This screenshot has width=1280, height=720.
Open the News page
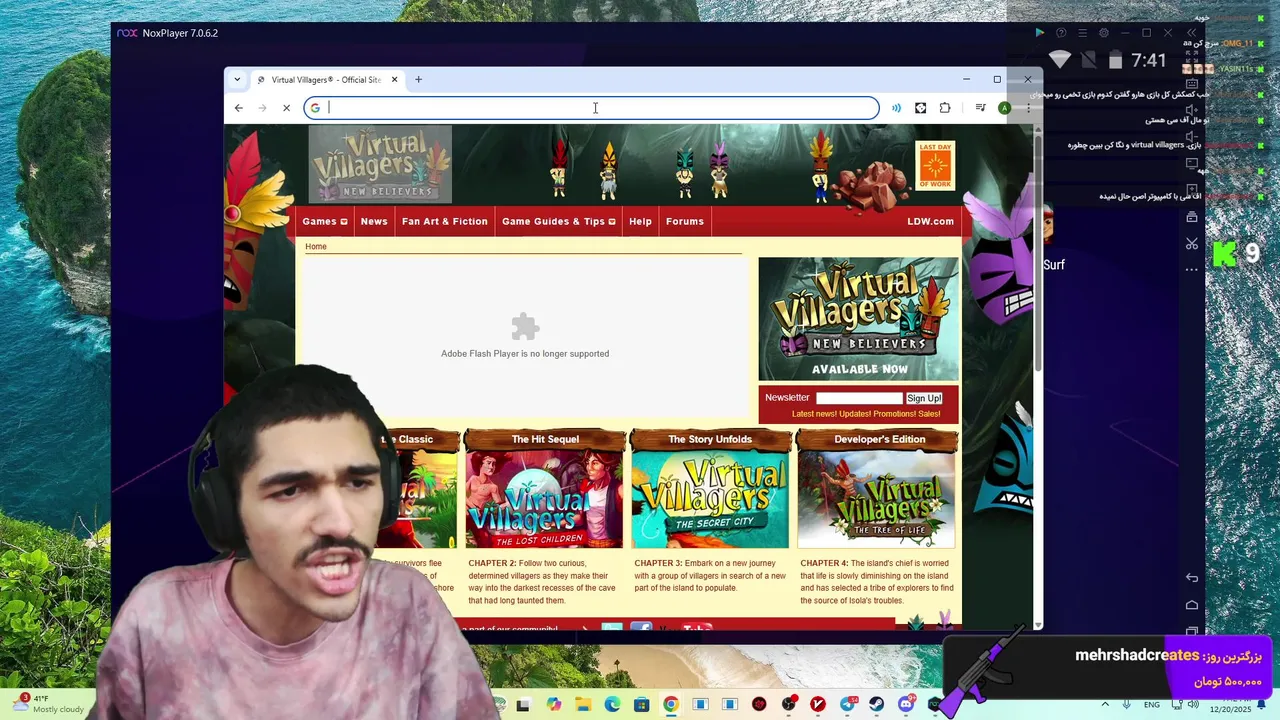click(x=374, y=222)
